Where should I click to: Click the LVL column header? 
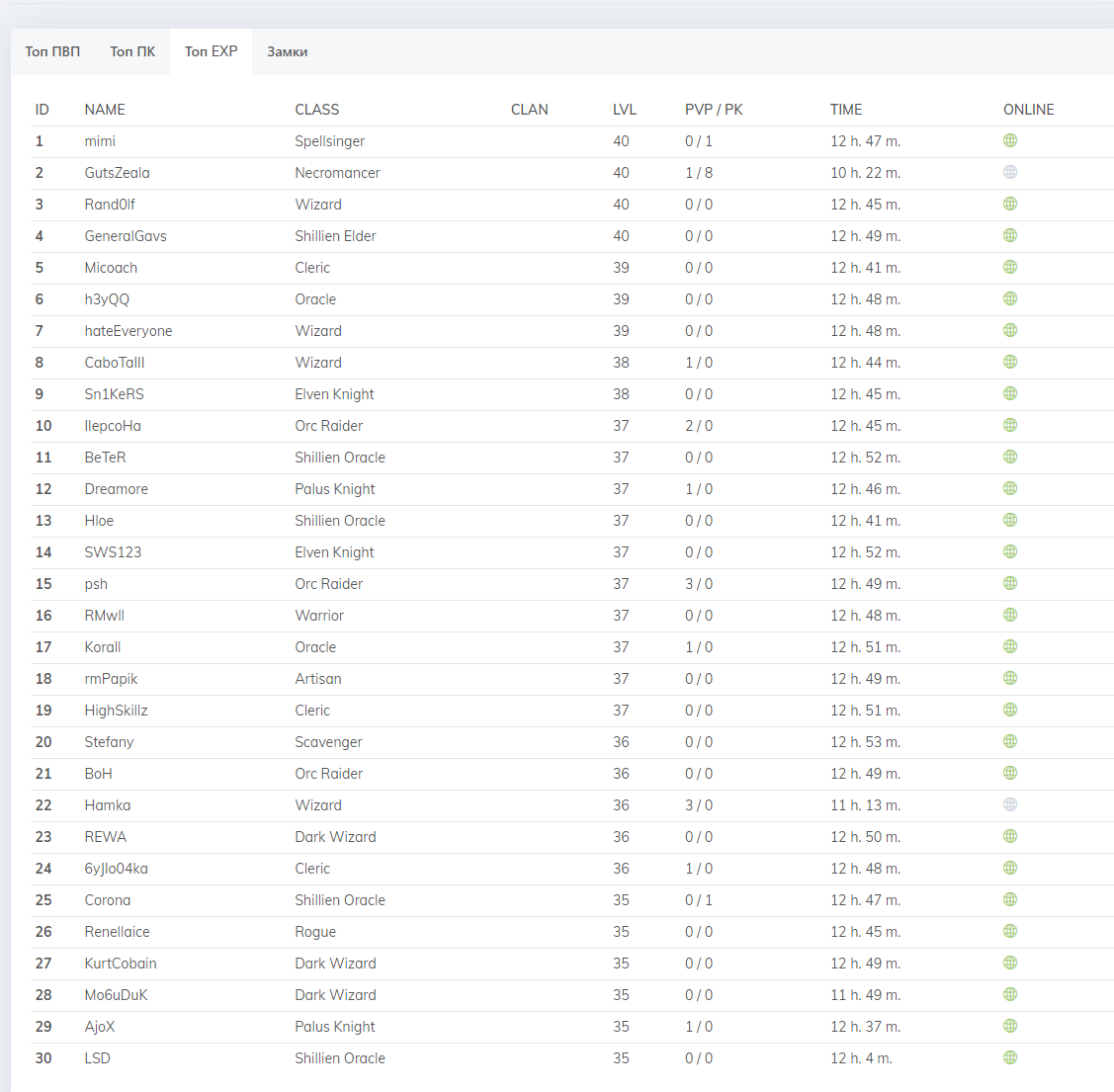pos(624,110)
